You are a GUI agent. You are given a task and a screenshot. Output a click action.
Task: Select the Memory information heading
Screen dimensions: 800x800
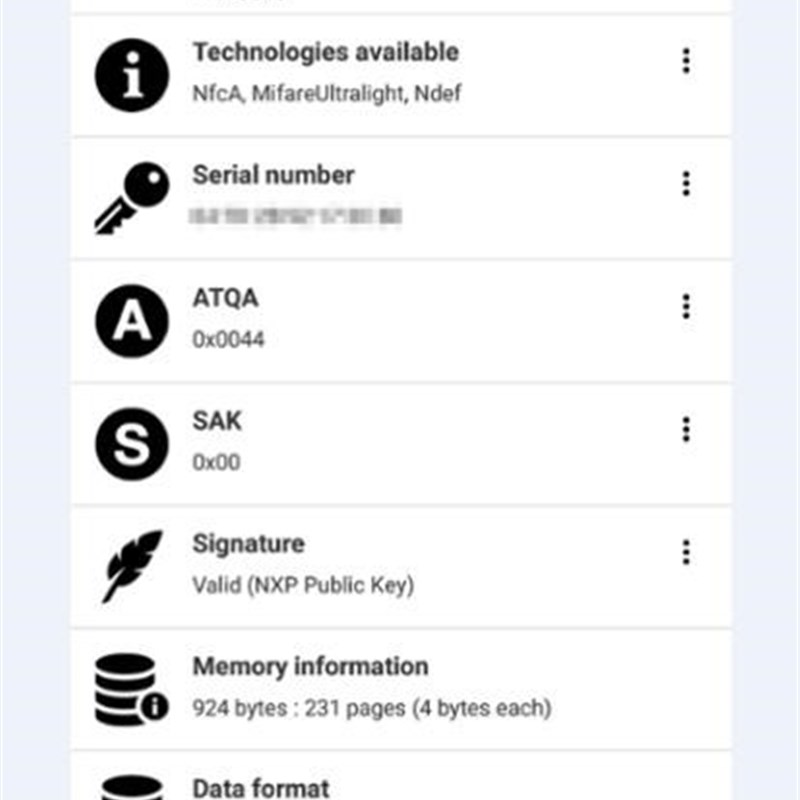310,666
